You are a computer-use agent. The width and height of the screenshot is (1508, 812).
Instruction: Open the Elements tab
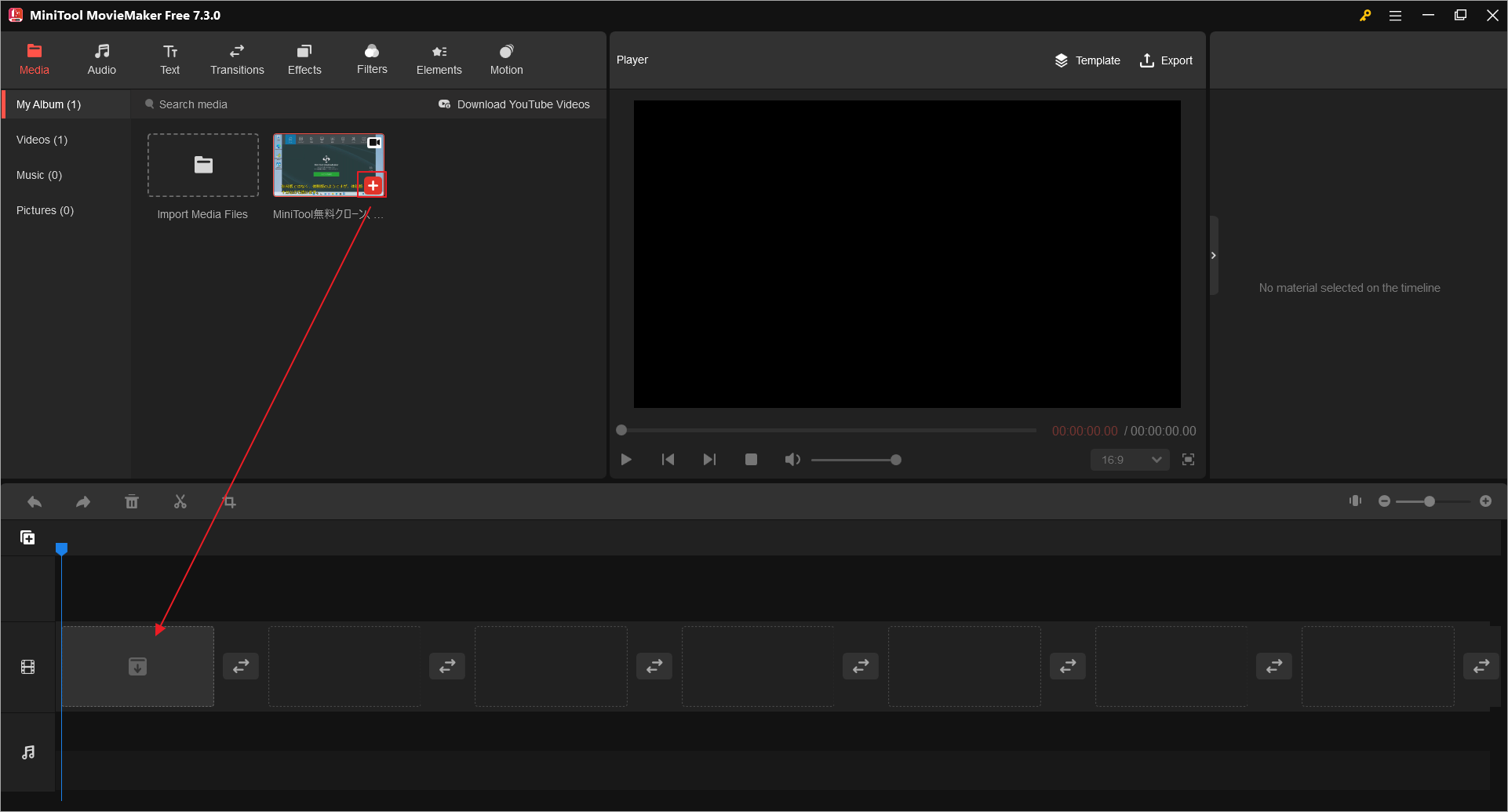[x=439, y=60]
